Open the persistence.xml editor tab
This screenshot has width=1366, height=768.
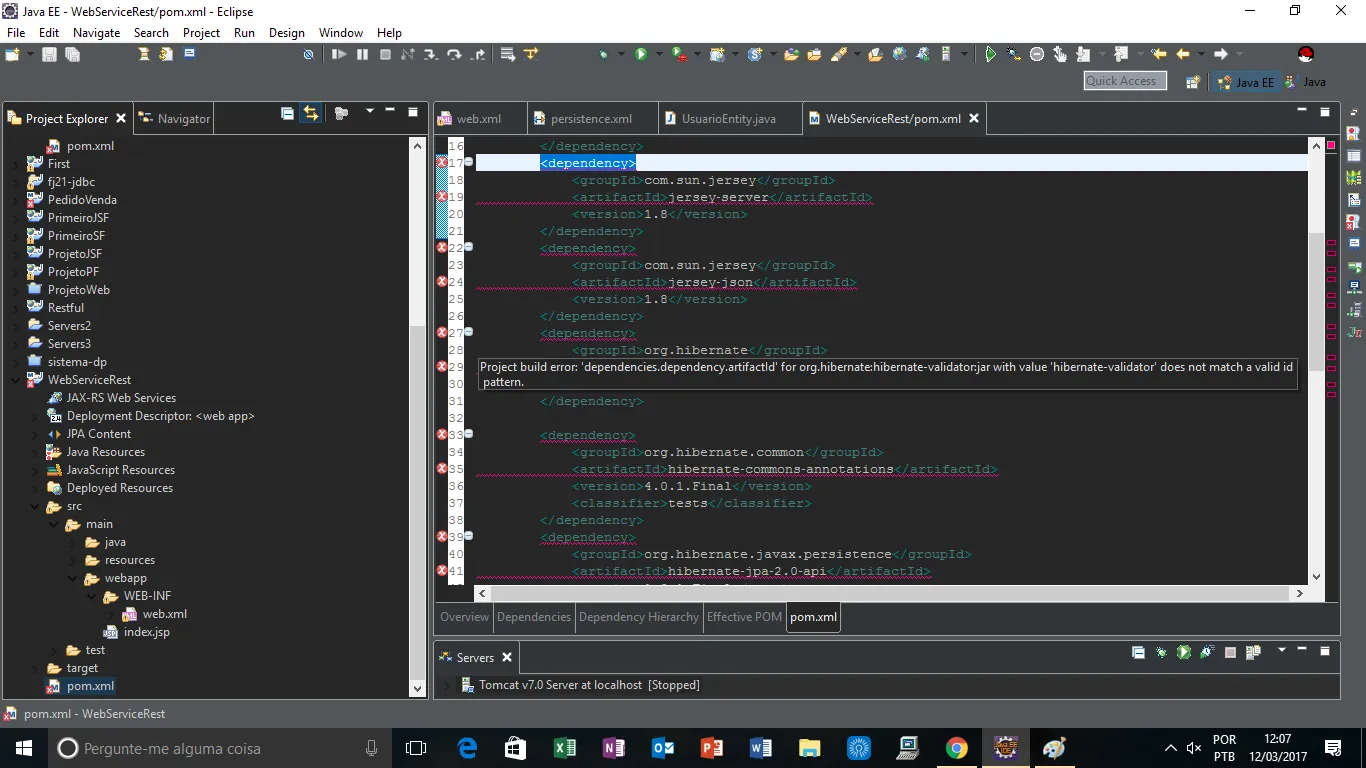point(590,119)
